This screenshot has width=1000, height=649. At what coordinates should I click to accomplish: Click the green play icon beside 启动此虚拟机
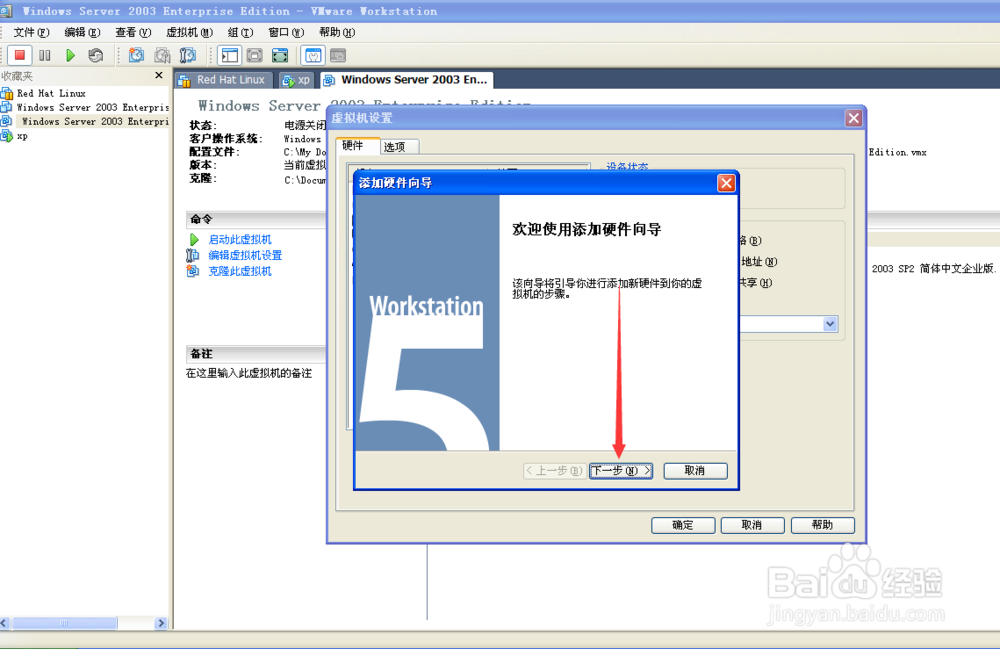tap(194, 240)
